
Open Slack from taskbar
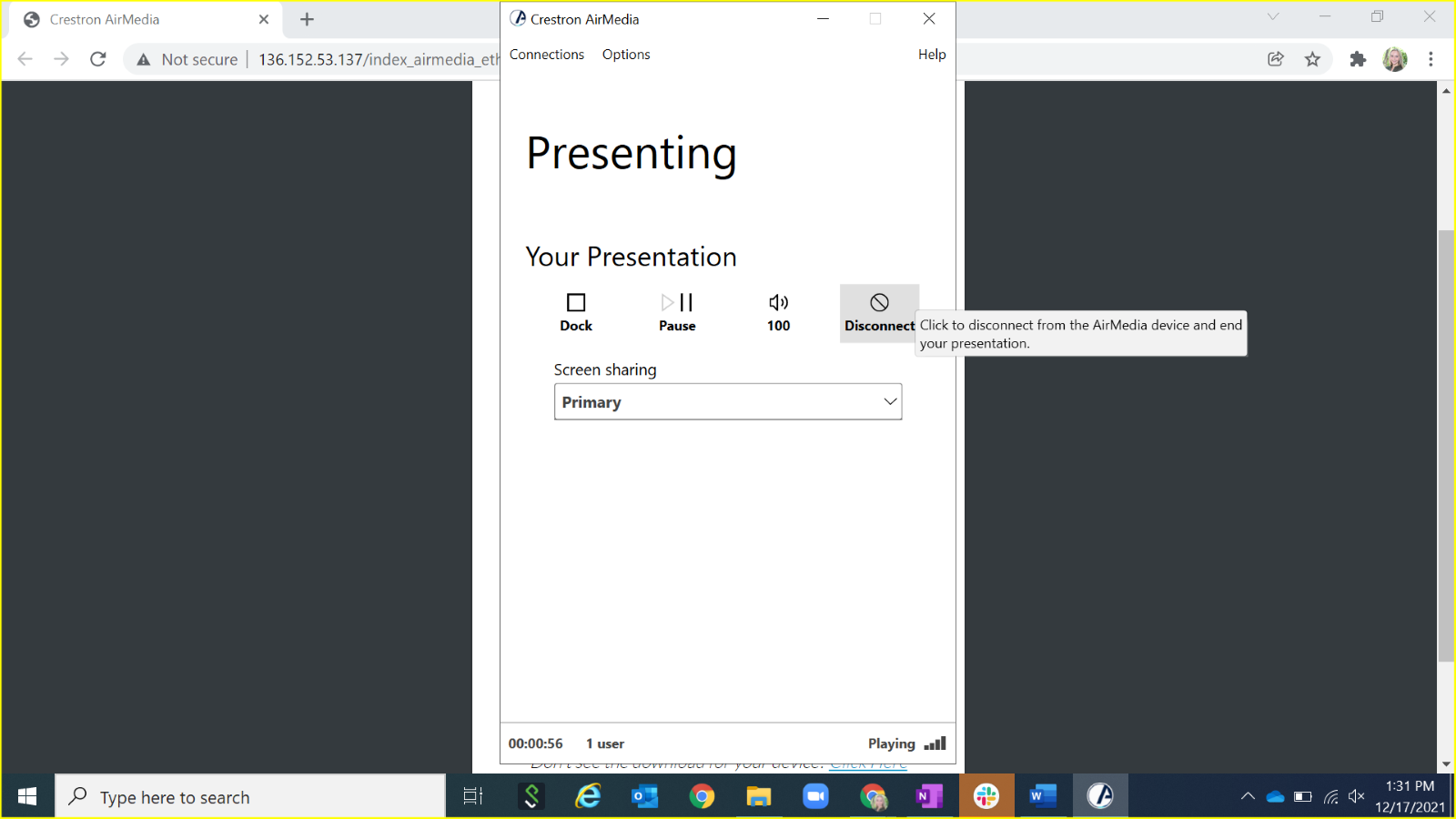coord(986,797)
